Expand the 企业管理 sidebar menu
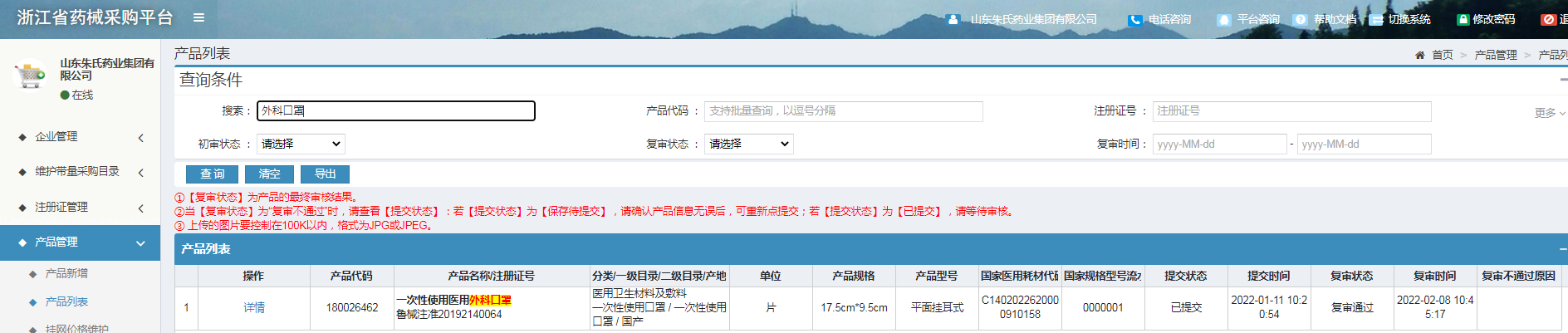The width and height of the screenshot is (1568, 333). click(80, 137)
